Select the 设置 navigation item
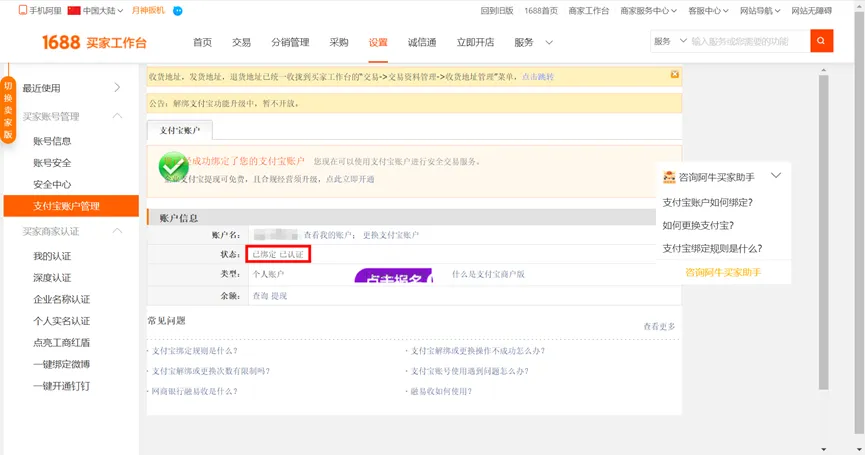The width and height of the screenshot is (865, 455). [x=378, y=42]
